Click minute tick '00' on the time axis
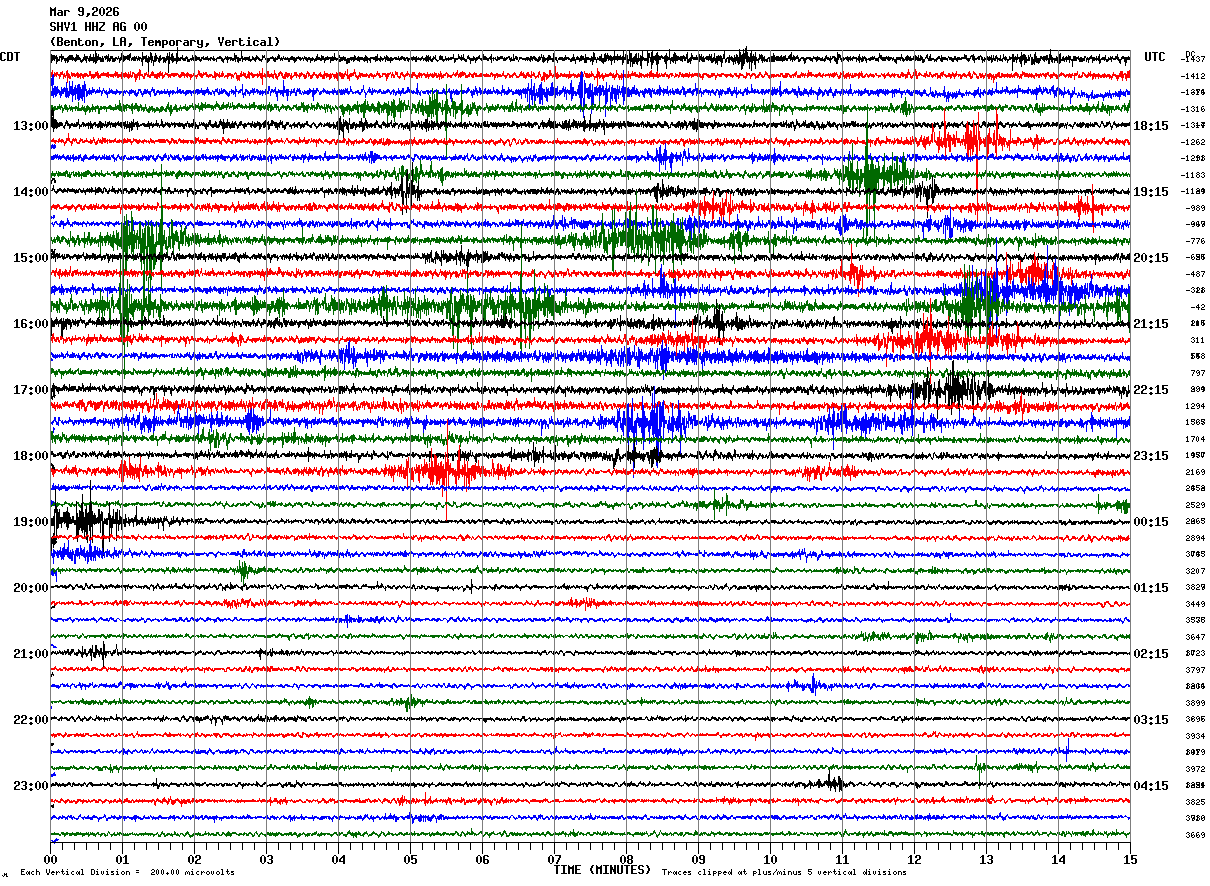This screenshot has height=886, width=1210. point(50,859)
